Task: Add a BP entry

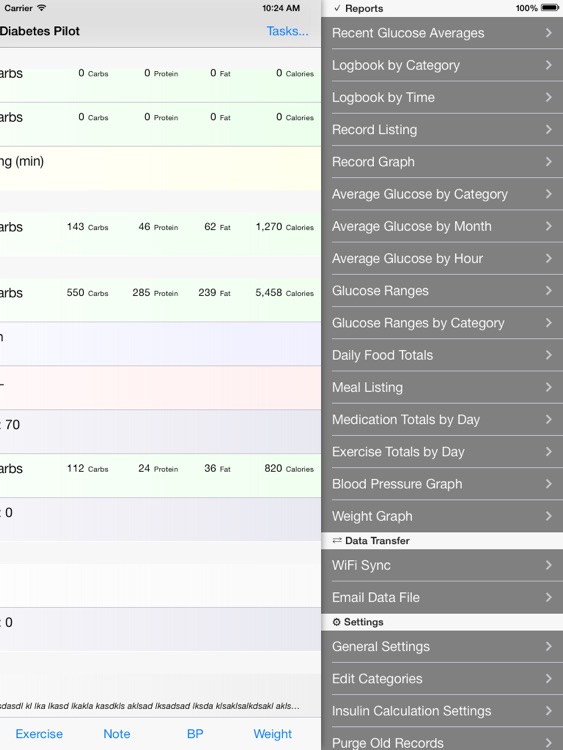Action: point(195,734)
